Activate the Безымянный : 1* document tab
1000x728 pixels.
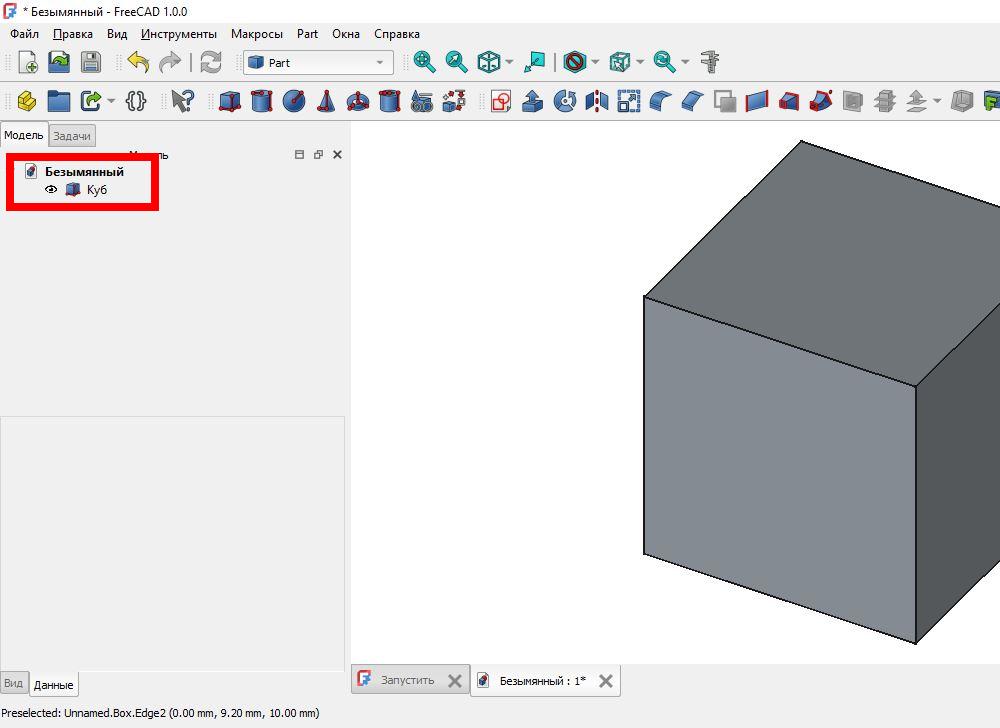tap(543, 681)
